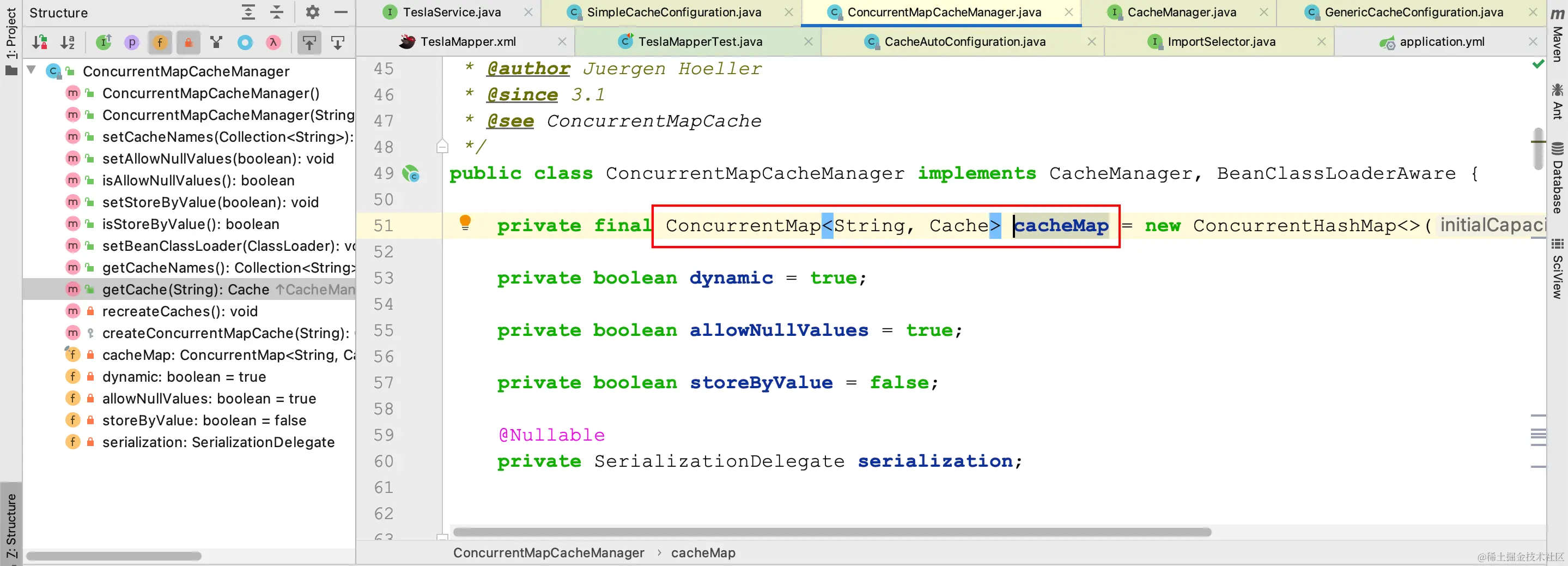Select setStoreByValue(boolean) in Structure tree
Viewport: 1568px width, 566px height.
pyautogui.click(x=210, y=202)
